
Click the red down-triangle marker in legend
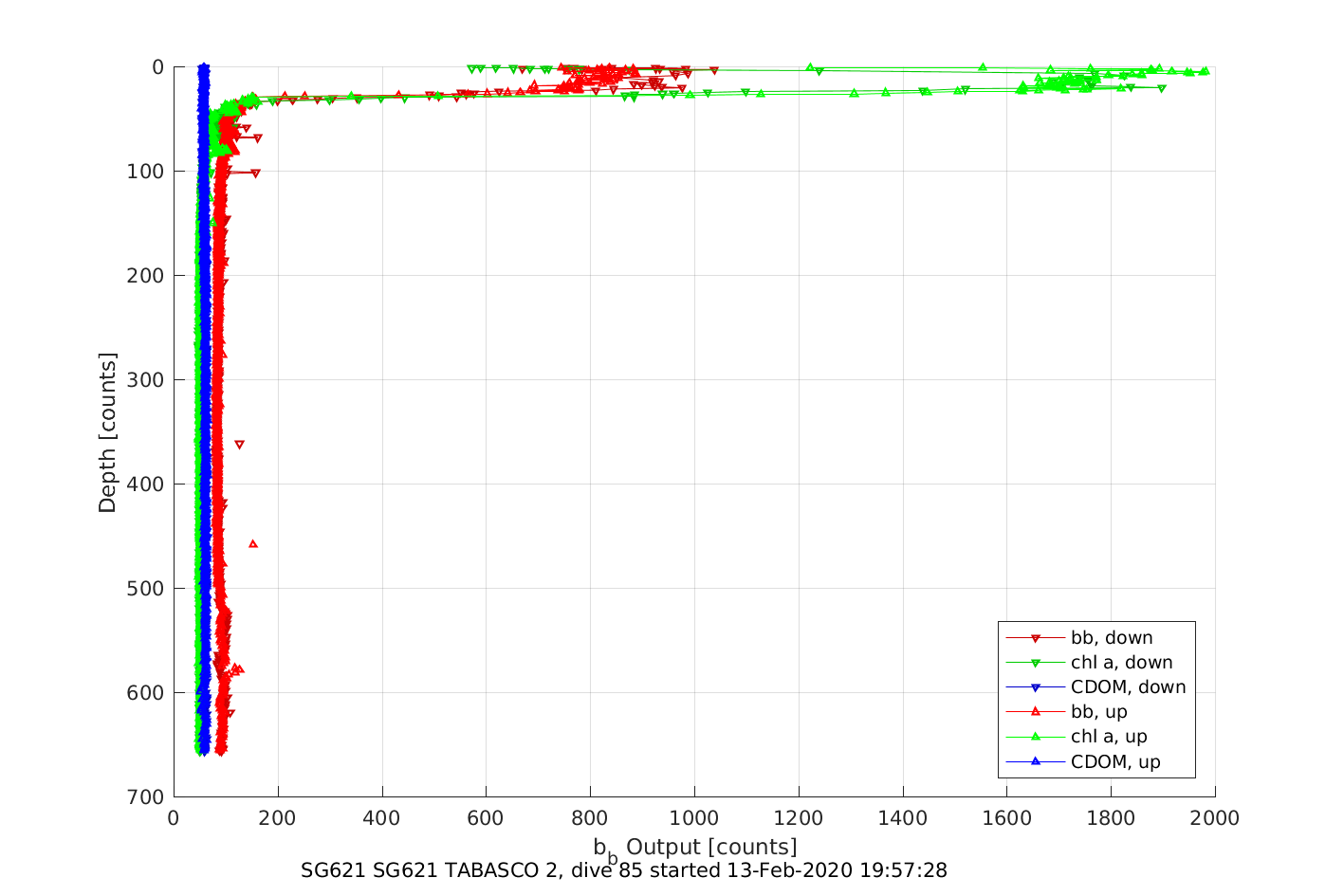1036,638
